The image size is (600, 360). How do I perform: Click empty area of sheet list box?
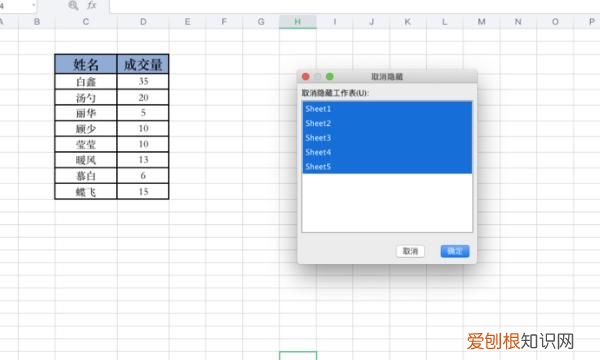(387, 203)
